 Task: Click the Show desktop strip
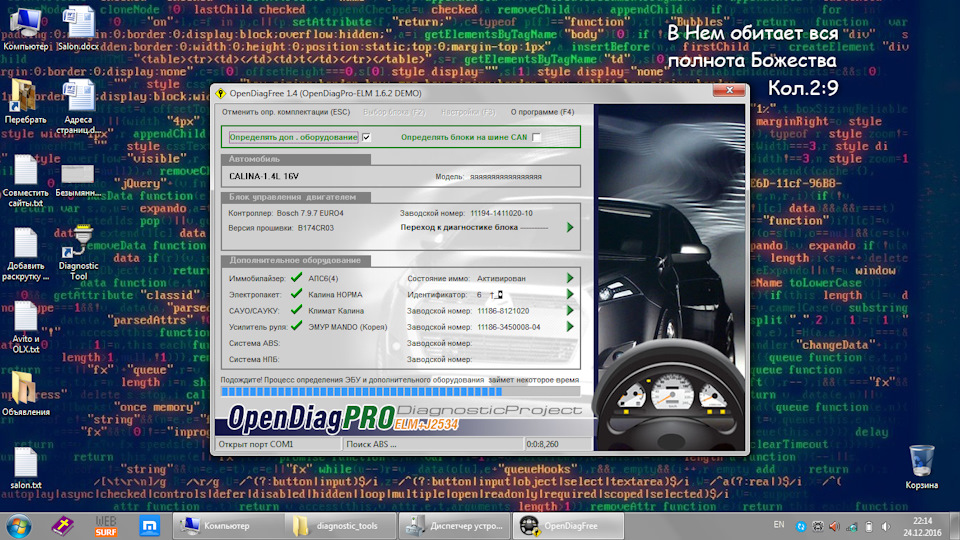pos(954,526)
